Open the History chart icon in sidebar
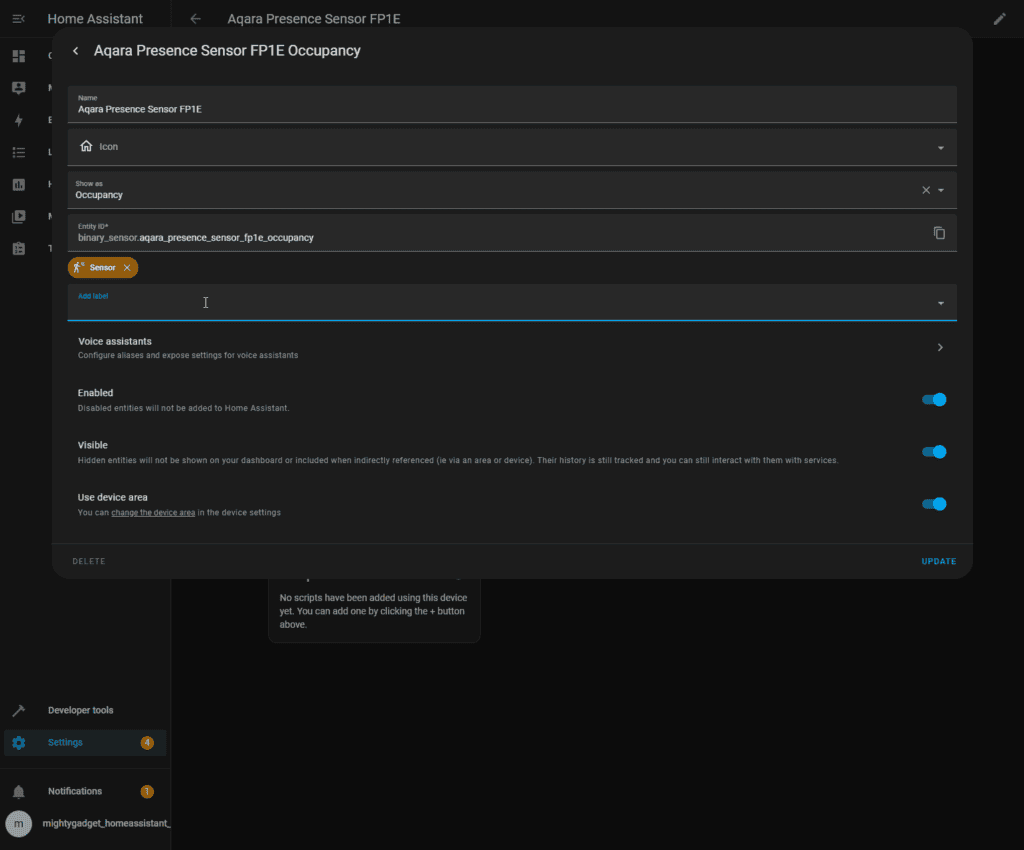Screen dimensions: 1024x850 point(18,185)
